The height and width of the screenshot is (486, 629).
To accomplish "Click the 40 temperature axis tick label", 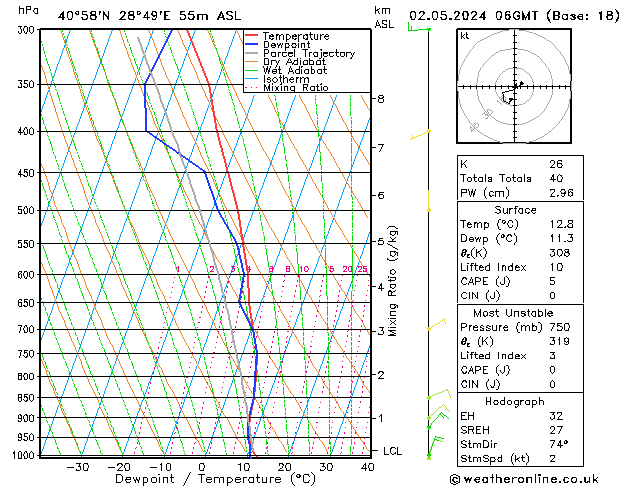I will pos(367,468).
